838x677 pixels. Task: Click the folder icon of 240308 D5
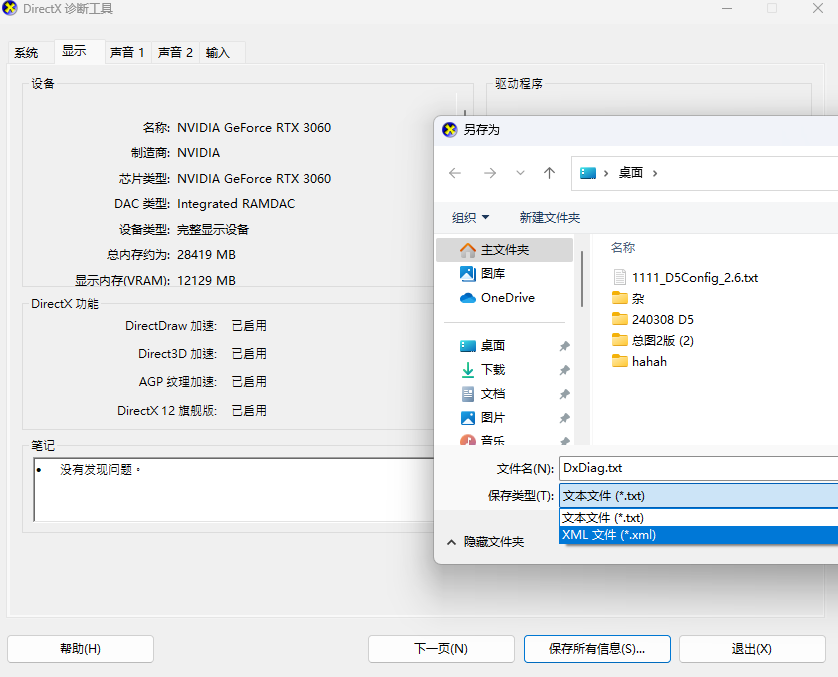619,319
